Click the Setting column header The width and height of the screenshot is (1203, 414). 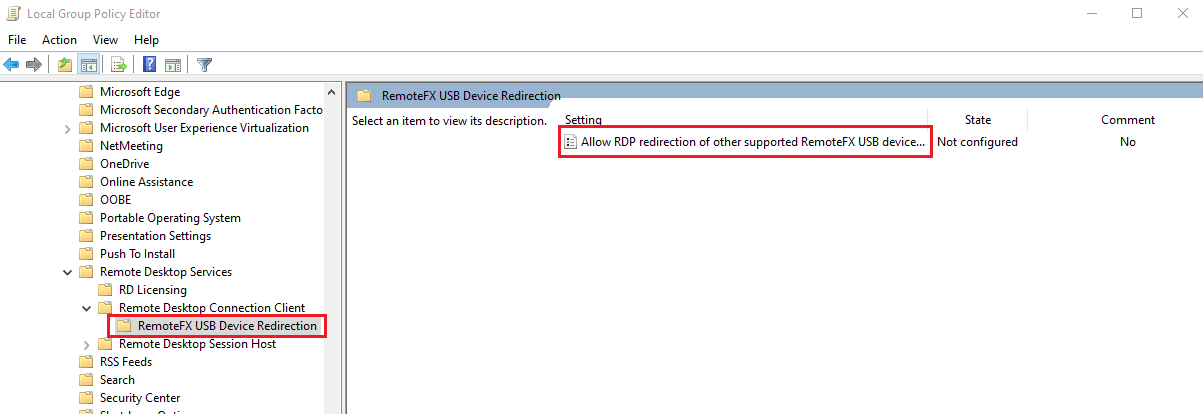coord(583,120)
